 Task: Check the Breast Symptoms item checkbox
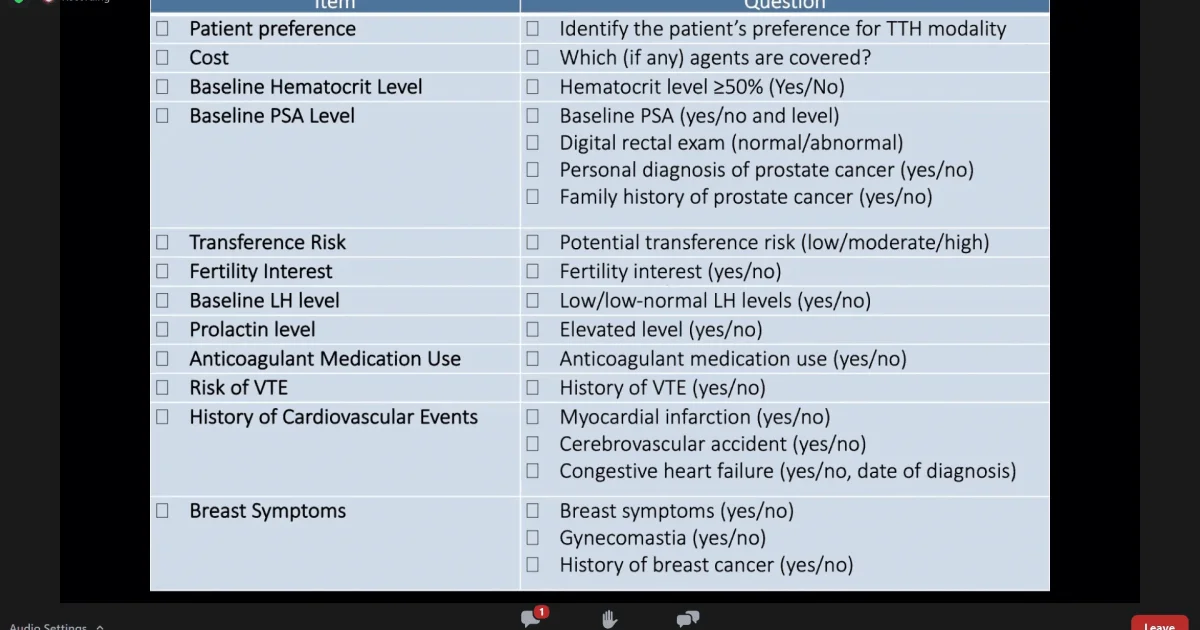tap(163, 511)
